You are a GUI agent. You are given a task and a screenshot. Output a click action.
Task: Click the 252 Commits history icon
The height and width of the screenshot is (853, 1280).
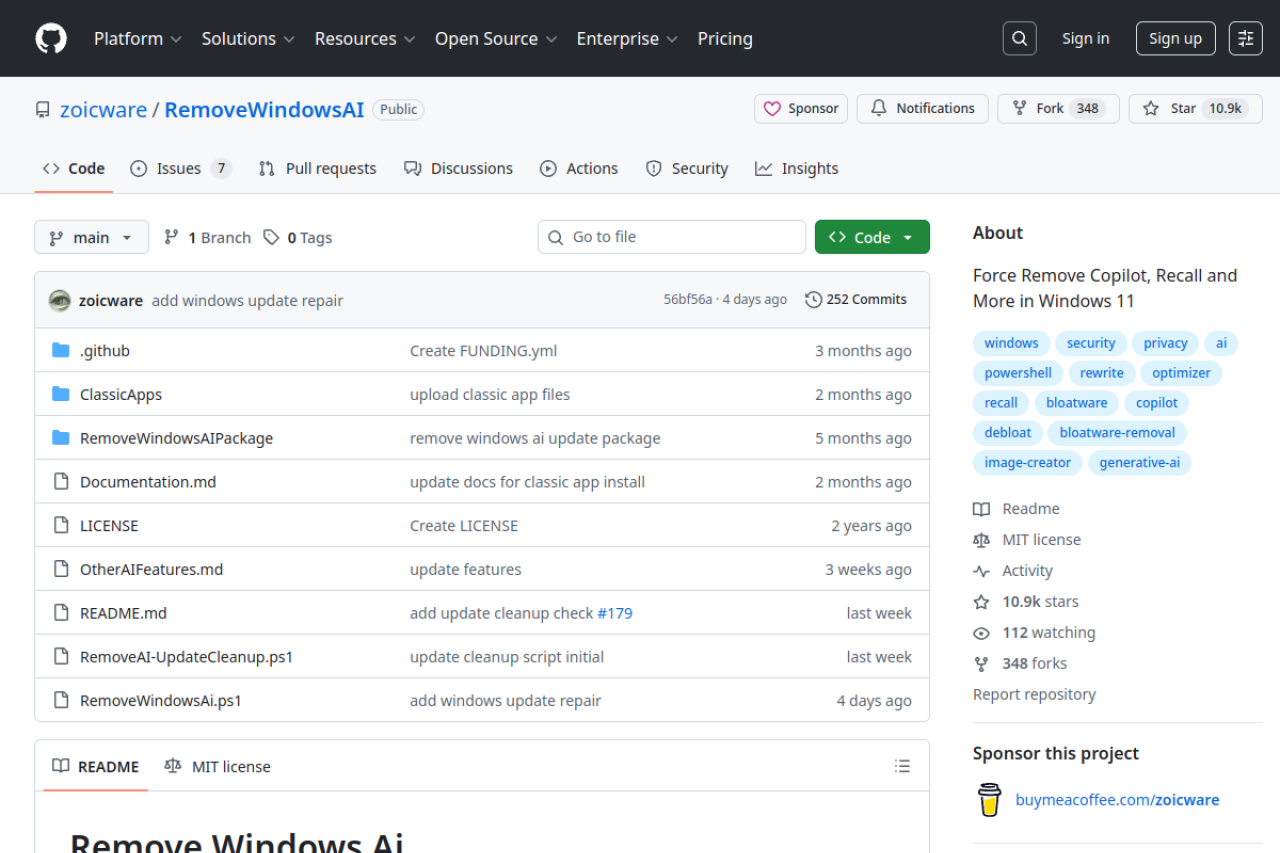814,300
